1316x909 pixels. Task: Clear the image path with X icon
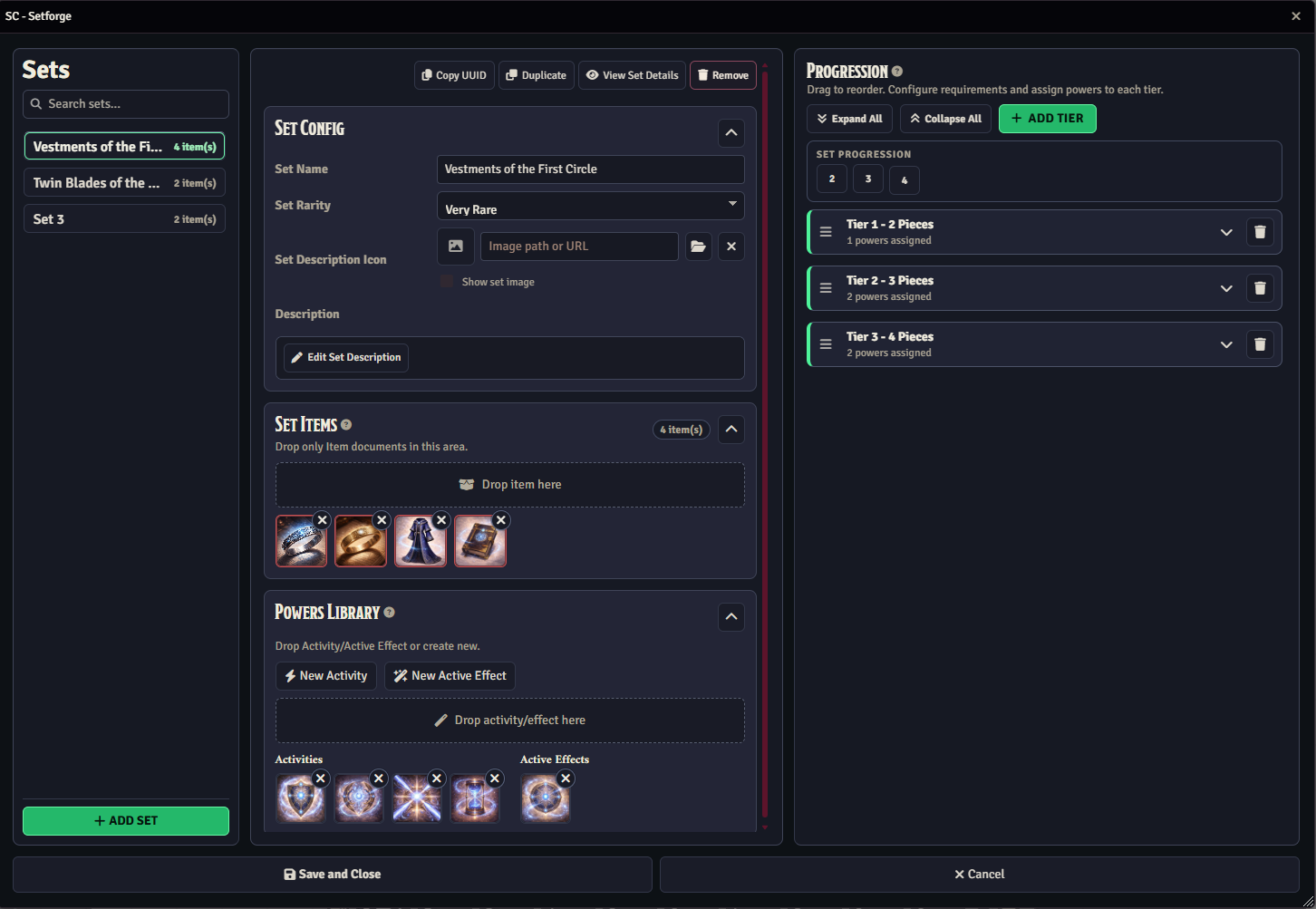coord(731,247)
